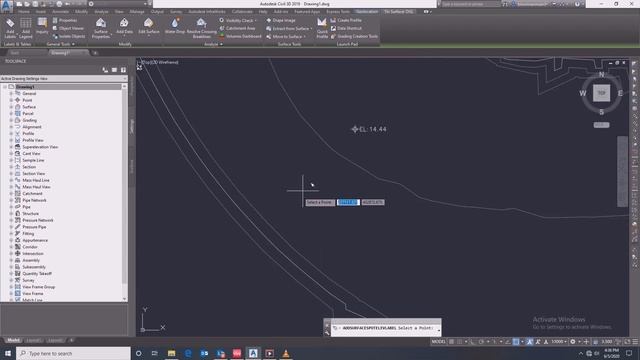Open VLC media player from taskbar
This screenshot has height=360, width=640.
coord(286,353)
